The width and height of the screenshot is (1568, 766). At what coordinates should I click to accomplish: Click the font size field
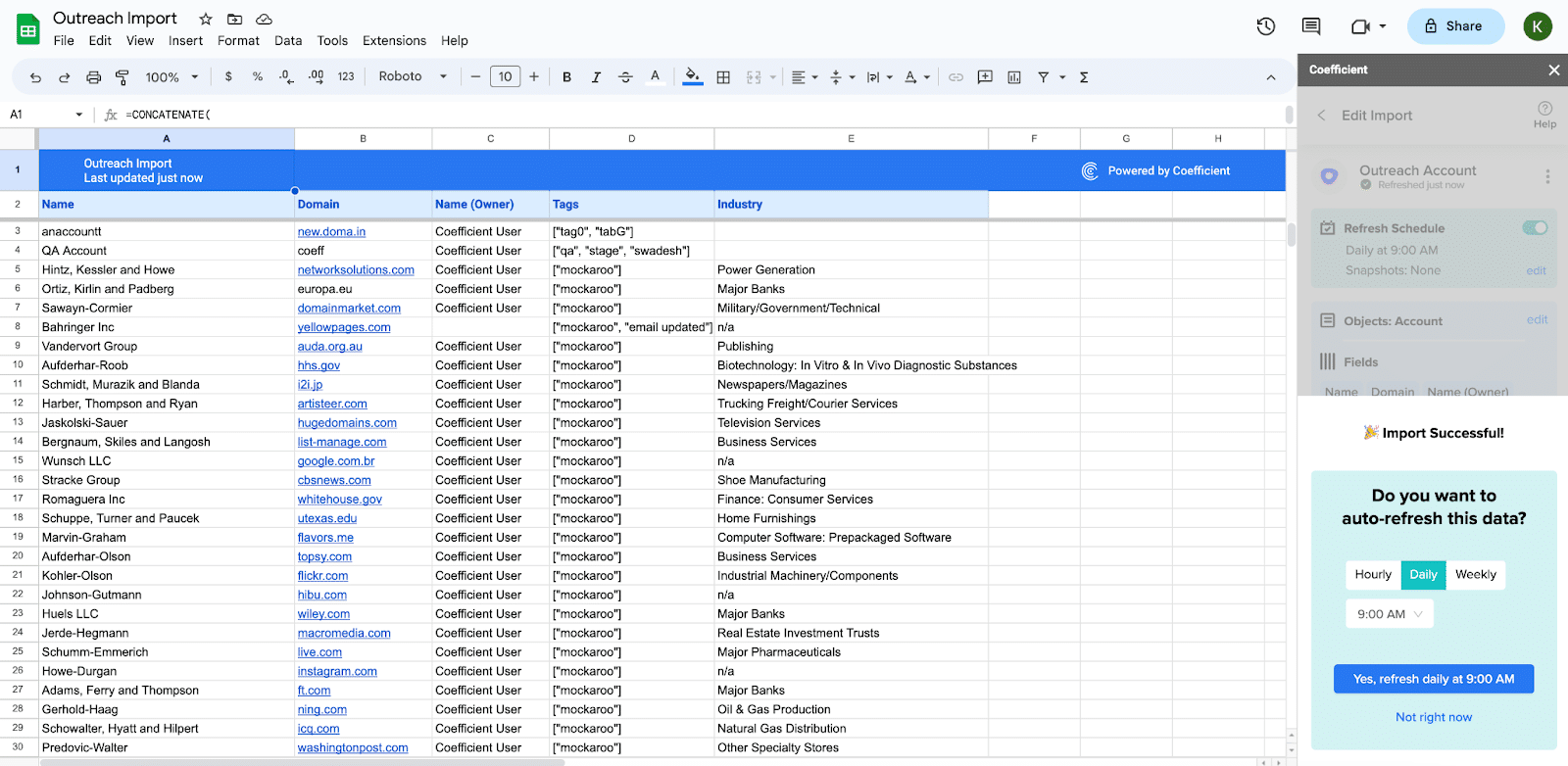(505, 77)
